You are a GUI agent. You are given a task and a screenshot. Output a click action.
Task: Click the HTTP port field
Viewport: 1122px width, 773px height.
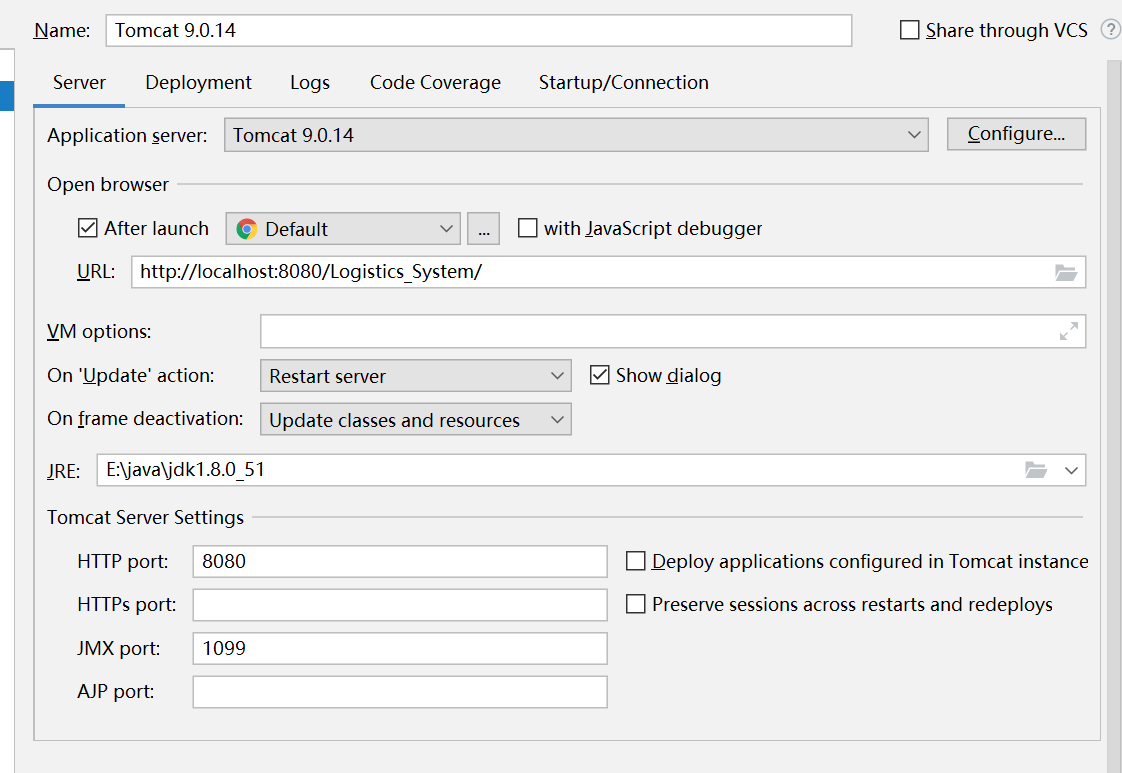(400, 561)
